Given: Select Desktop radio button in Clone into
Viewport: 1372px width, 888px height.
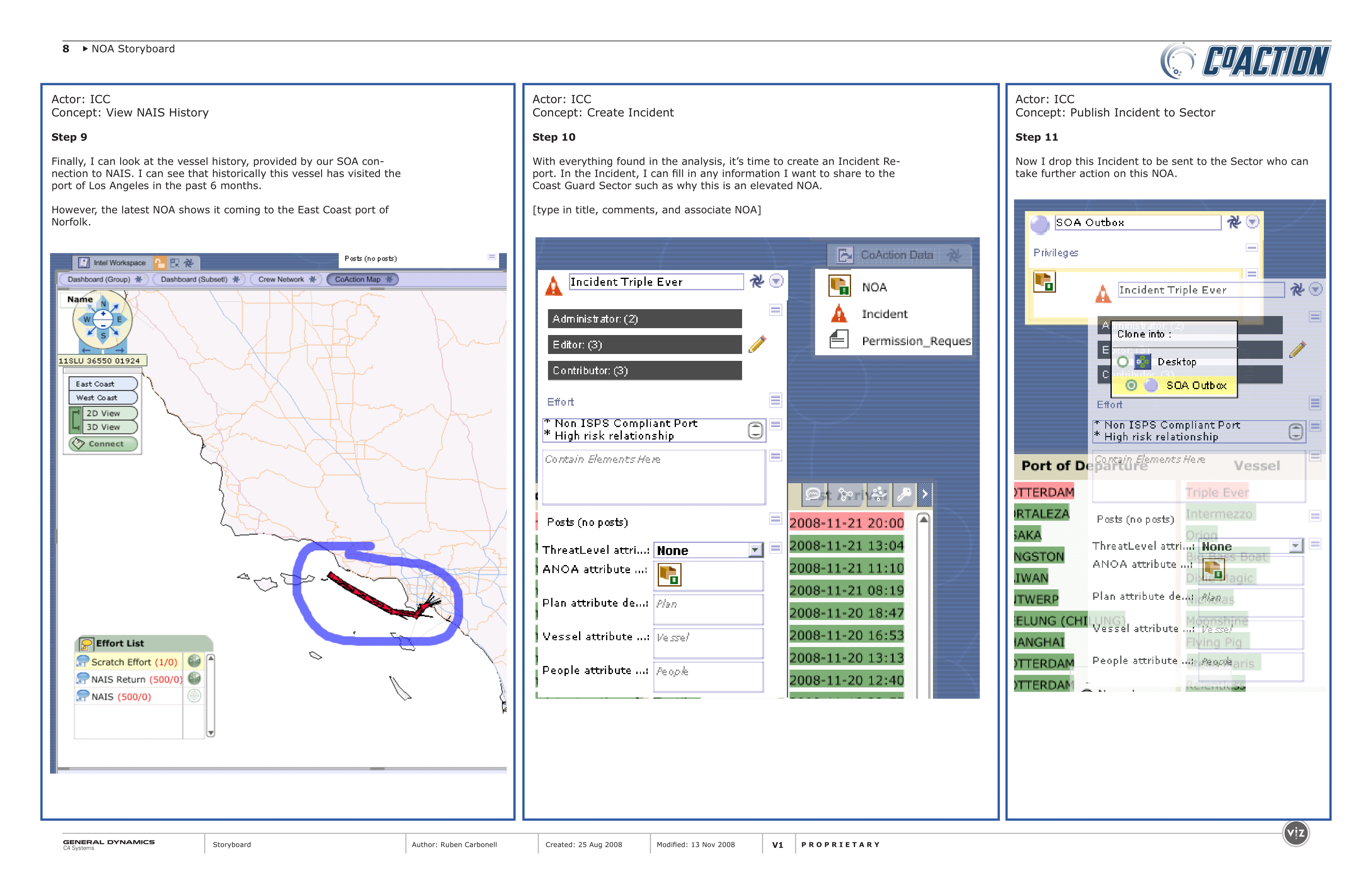Looking at the screenshot, I should (1123, 362).
